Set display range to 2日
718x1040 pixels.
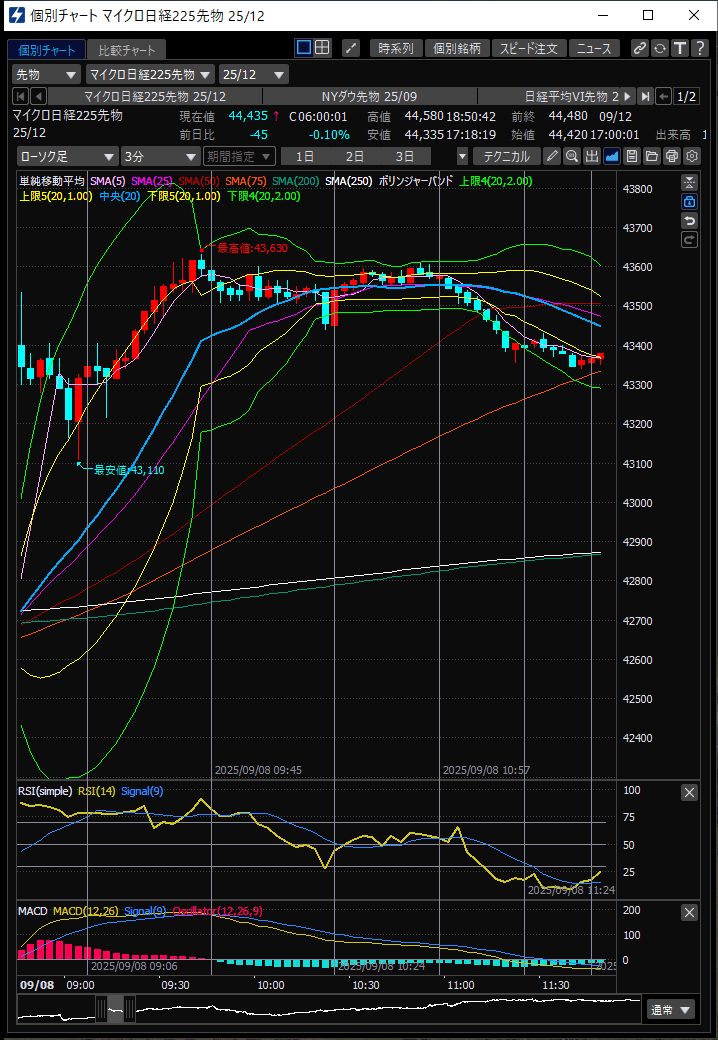point(355,157)
